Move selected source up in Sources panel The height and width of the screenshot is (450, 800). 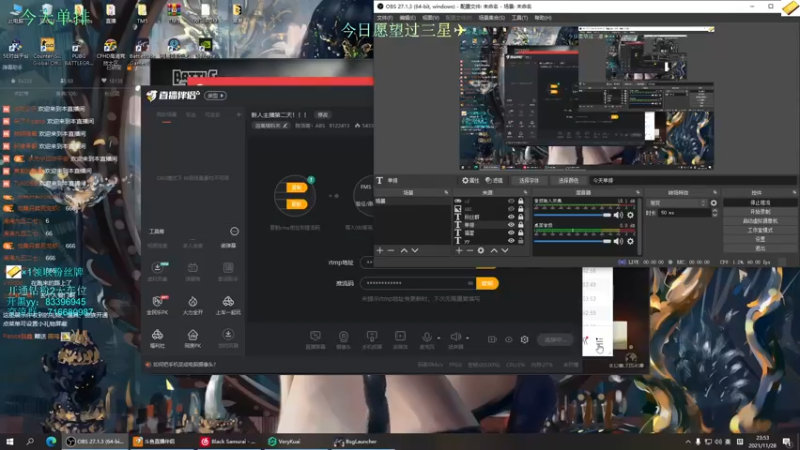(494, 251)
